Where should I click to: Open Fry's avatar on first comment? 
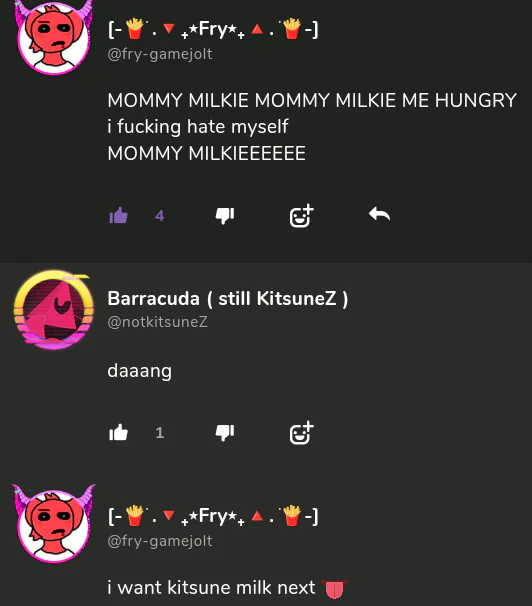click(x=54, y=37)
